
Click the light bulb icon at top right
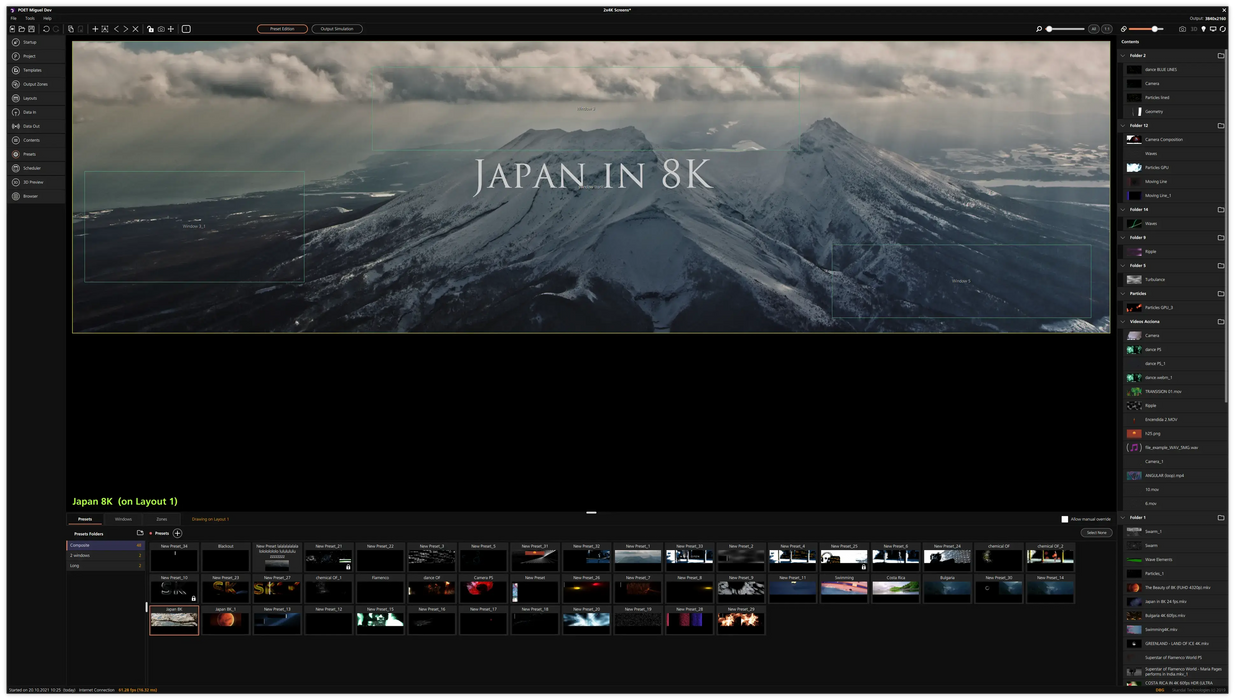1203,29
